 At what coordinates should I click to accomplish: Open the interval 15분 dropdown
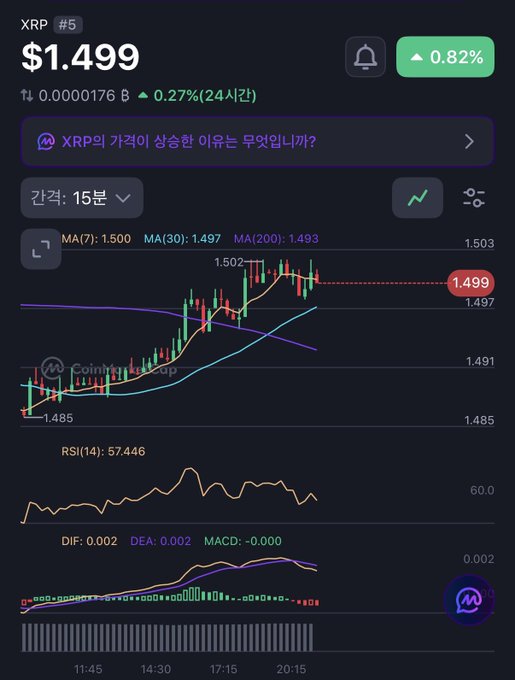82,198
